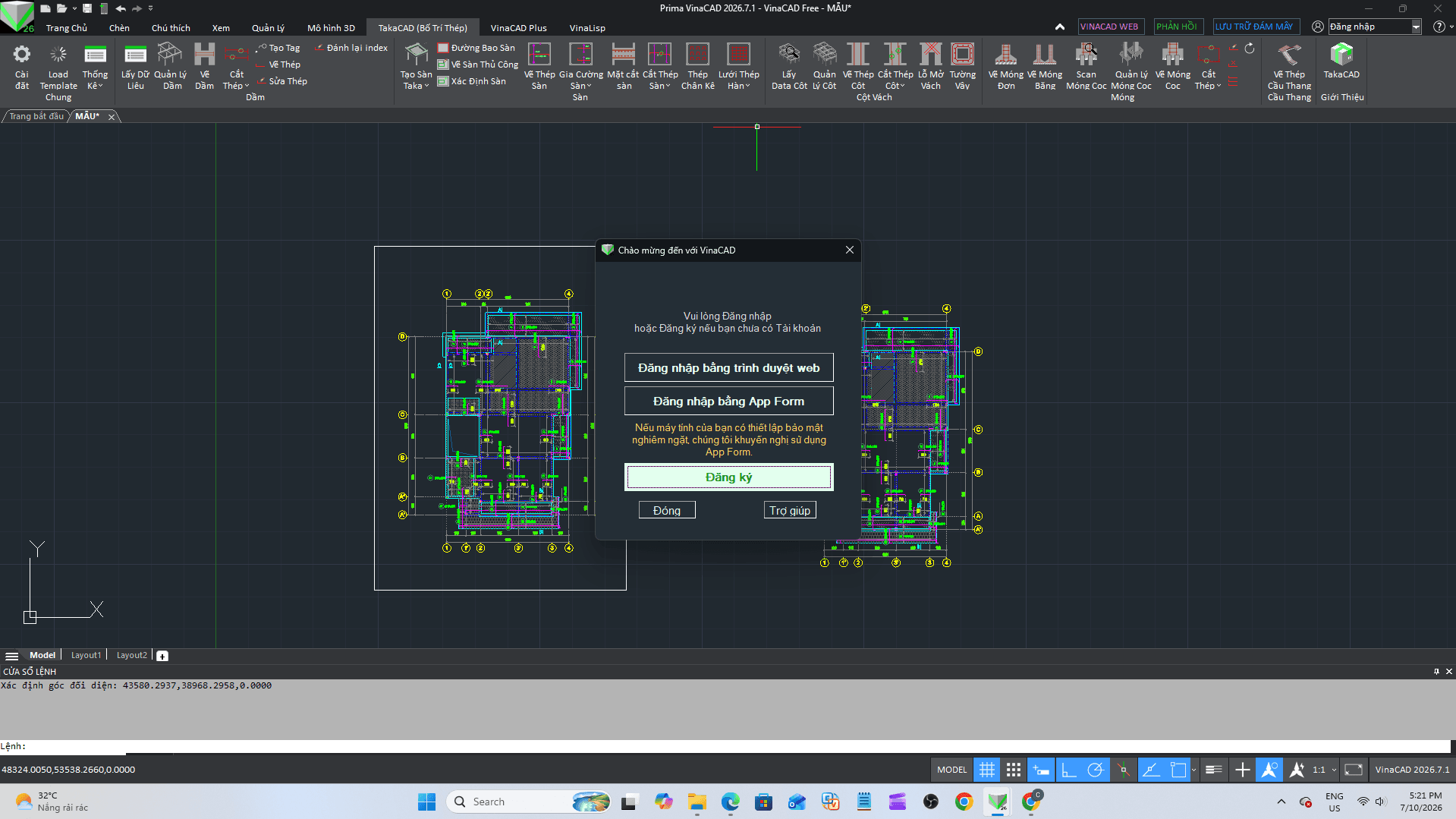Click Vẽ Móng Đơn footing tool
Viewport: 1456px width, 819px height.
[1006, 66]
